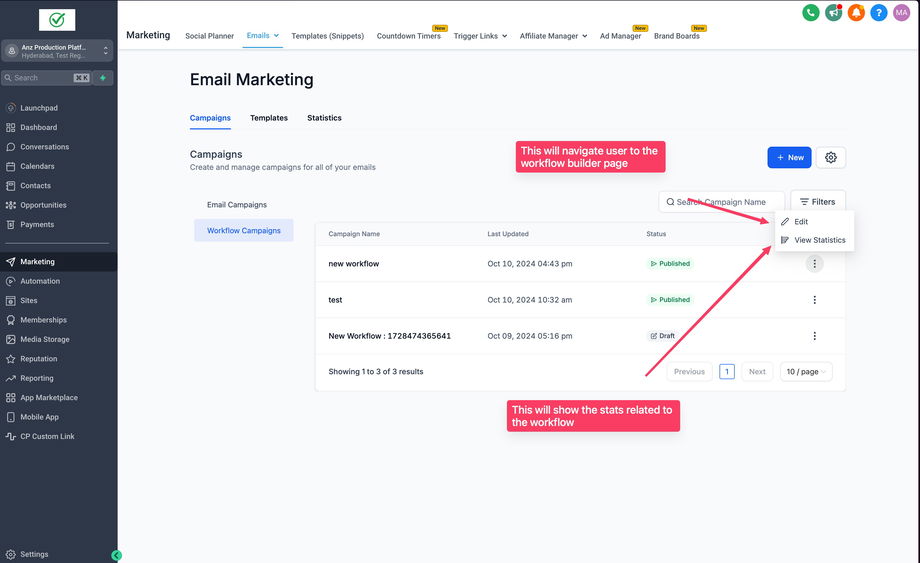Screen dimensions: 920x563
Task: Open Reputation in sidebar
Action: point(39,358)
